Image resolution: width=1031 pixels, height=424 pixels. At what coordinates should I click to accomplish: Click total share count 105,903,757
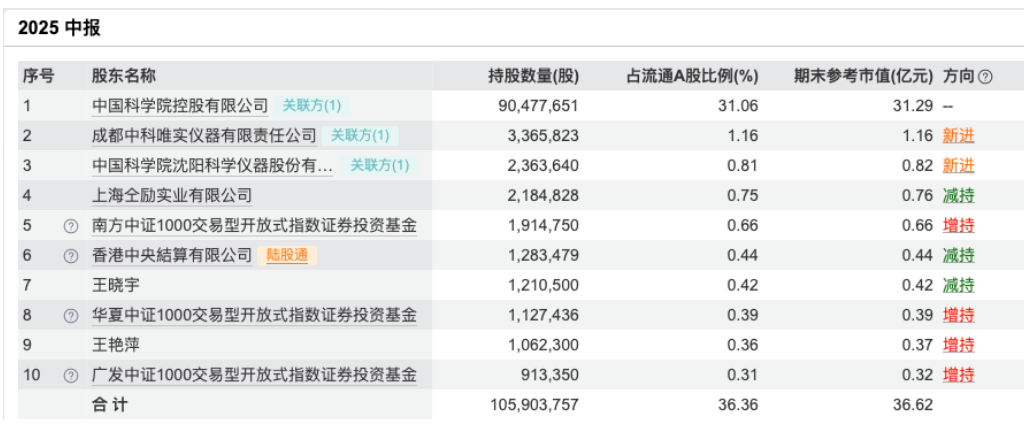click(x=534, y=404)
